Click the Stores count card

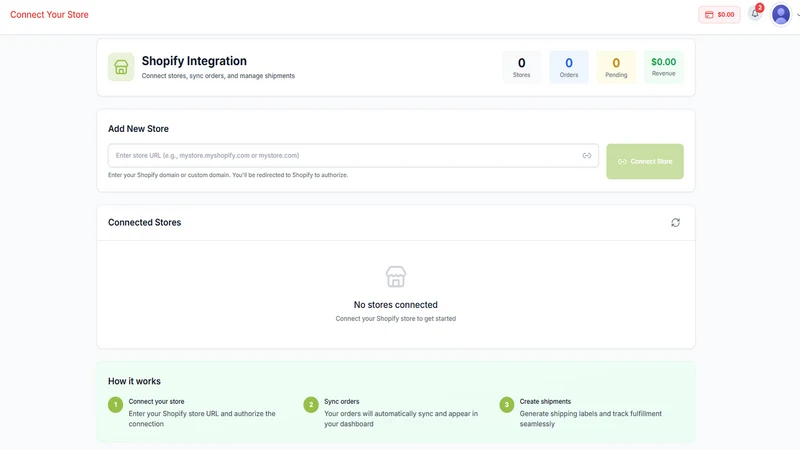click(521, 67)
